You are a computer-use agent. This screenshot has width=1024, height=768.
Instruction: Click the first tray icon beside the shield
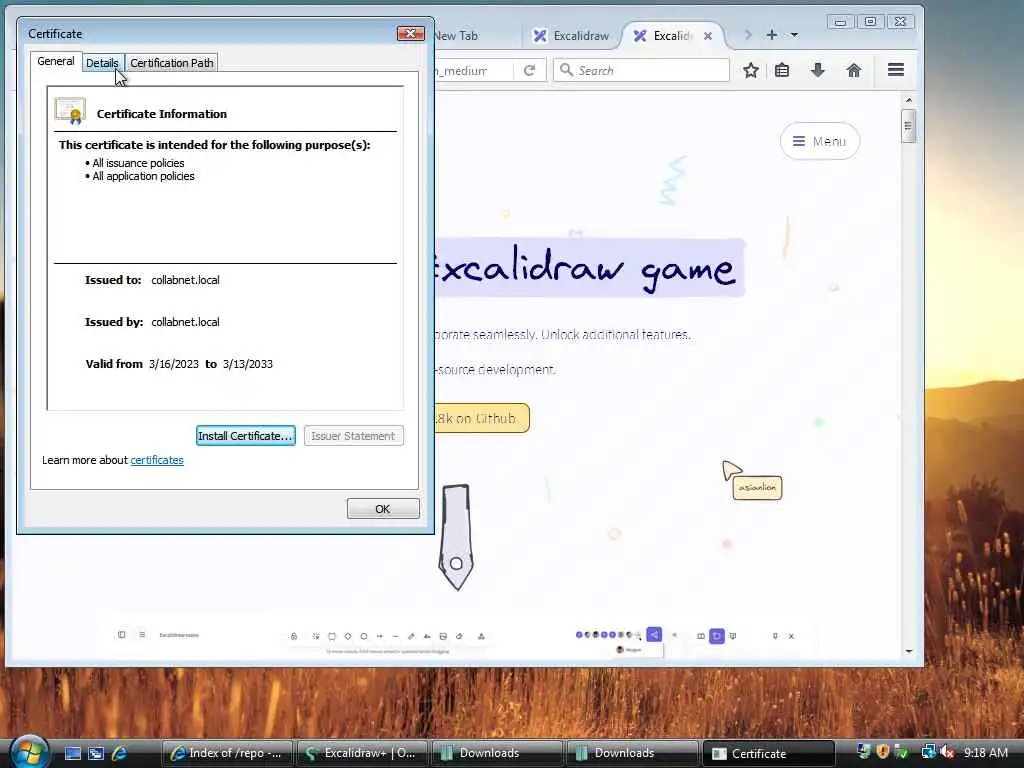point(864,752)
